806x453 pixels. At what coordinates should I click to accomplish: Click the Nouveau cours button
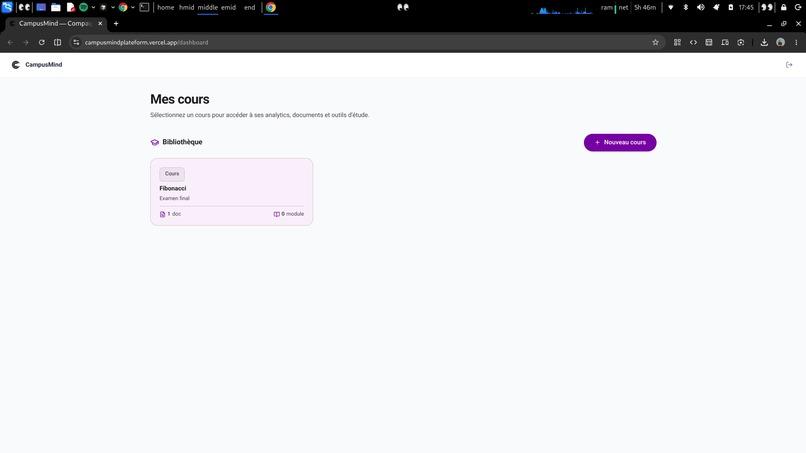point(620,142)
